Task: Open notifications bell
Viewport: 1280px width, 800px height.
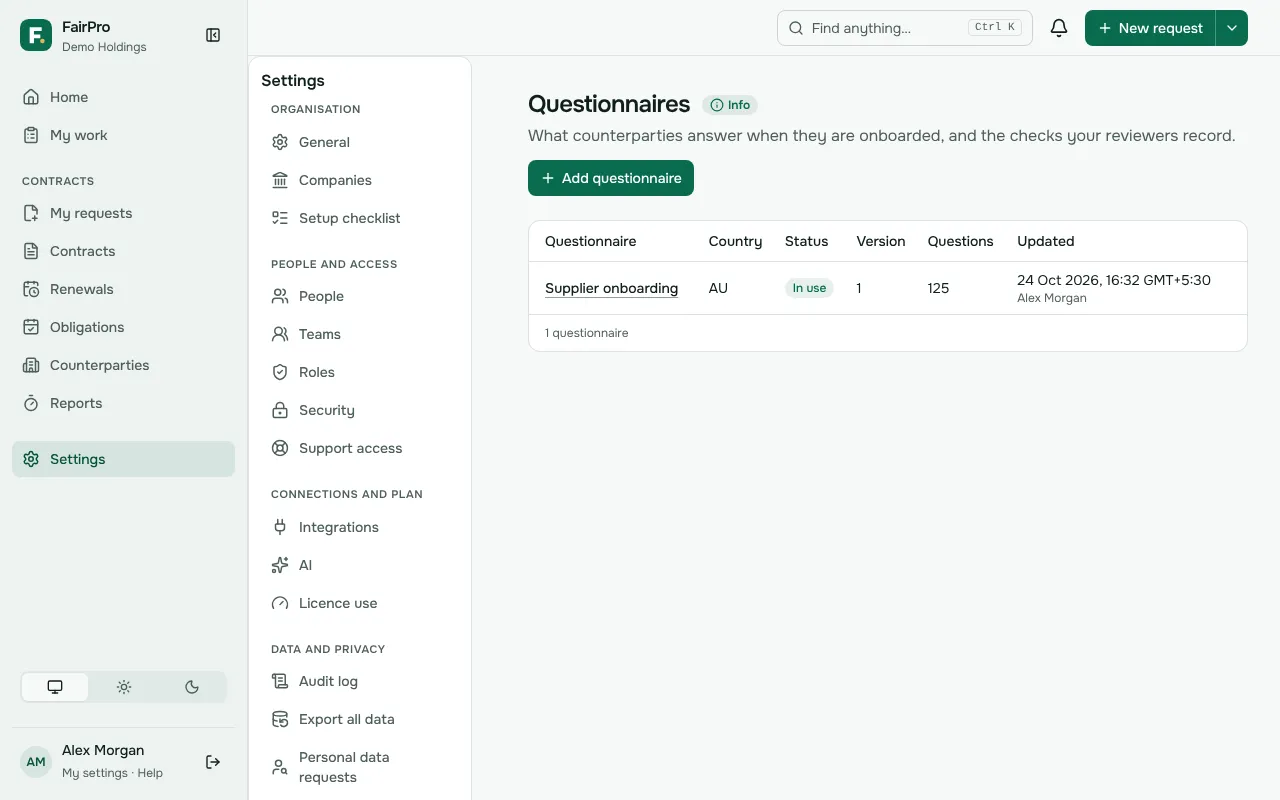Action: point(1059,28)
